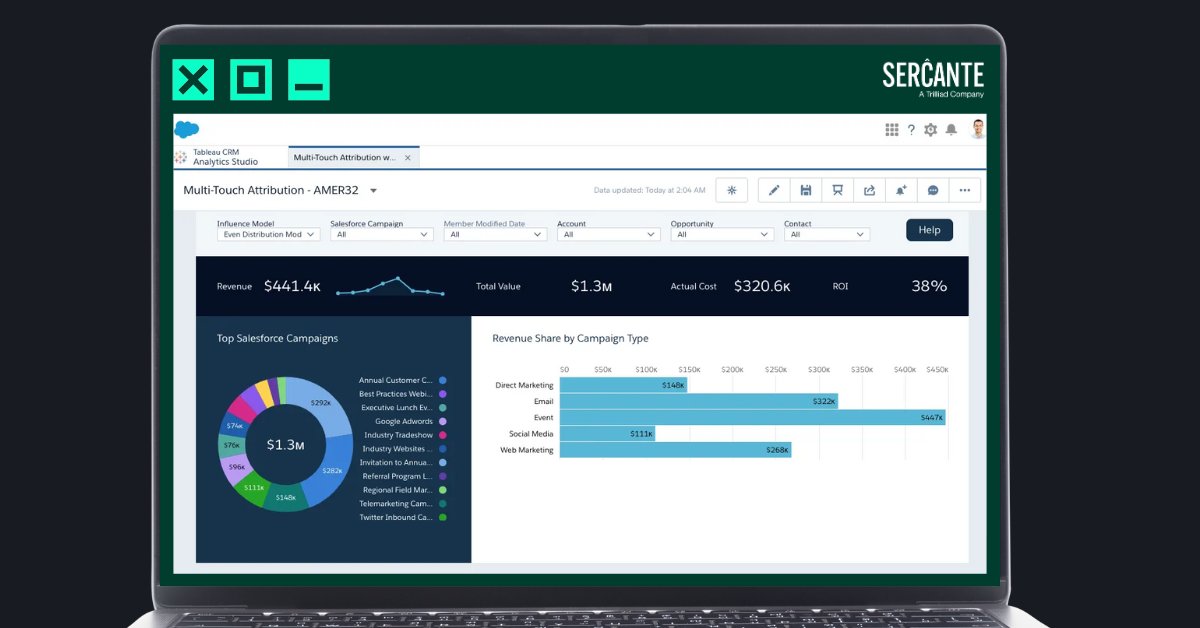1200x628 pixels.
Task: Select Twitter Inbound Ca... legend entry
Action: [403, 518]
